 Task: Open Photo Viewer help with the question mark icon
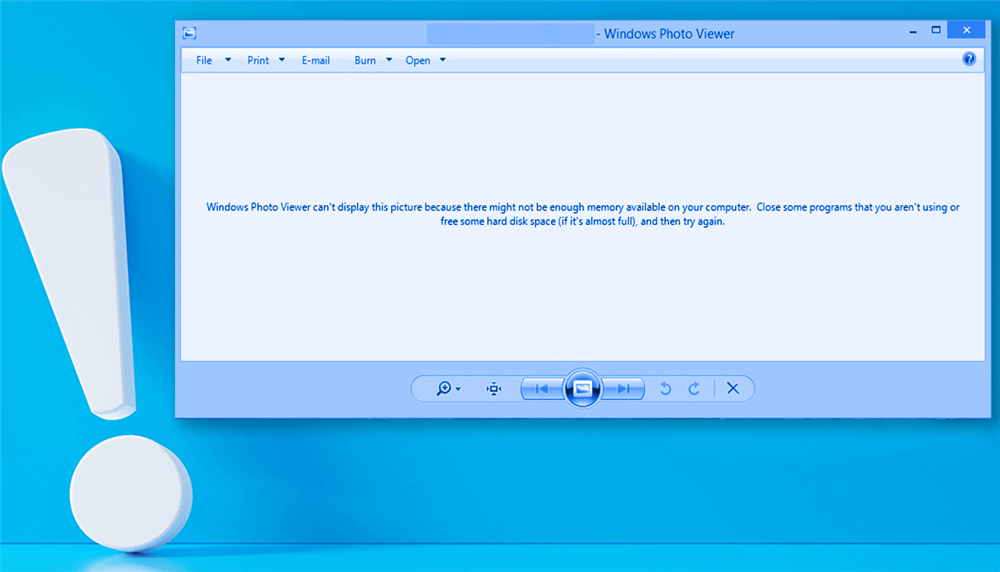968,60
